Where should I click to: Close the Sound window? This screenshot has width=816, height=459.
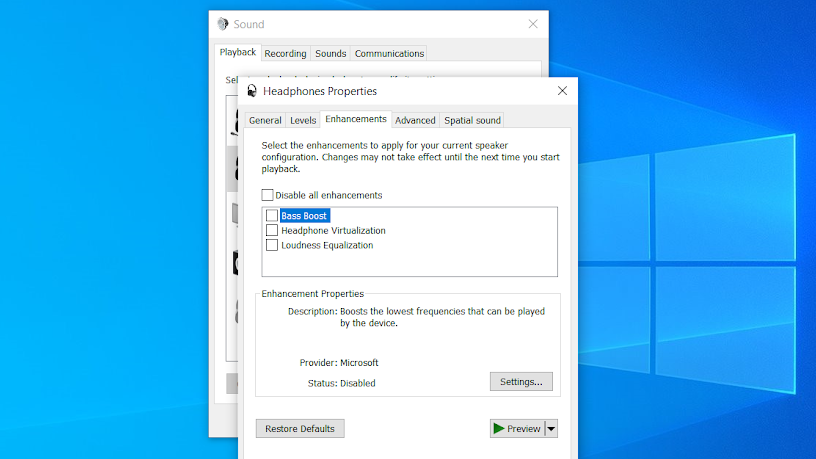click(533, 24)
